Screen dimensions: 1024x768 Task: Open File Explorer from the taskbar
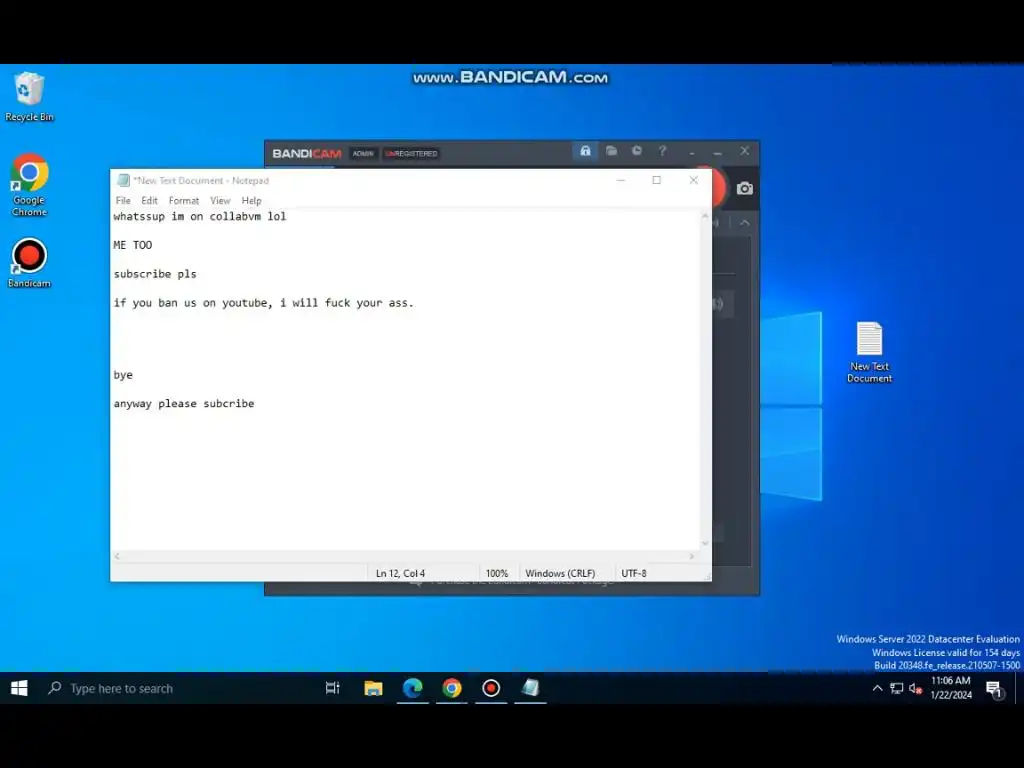point(373,688)
